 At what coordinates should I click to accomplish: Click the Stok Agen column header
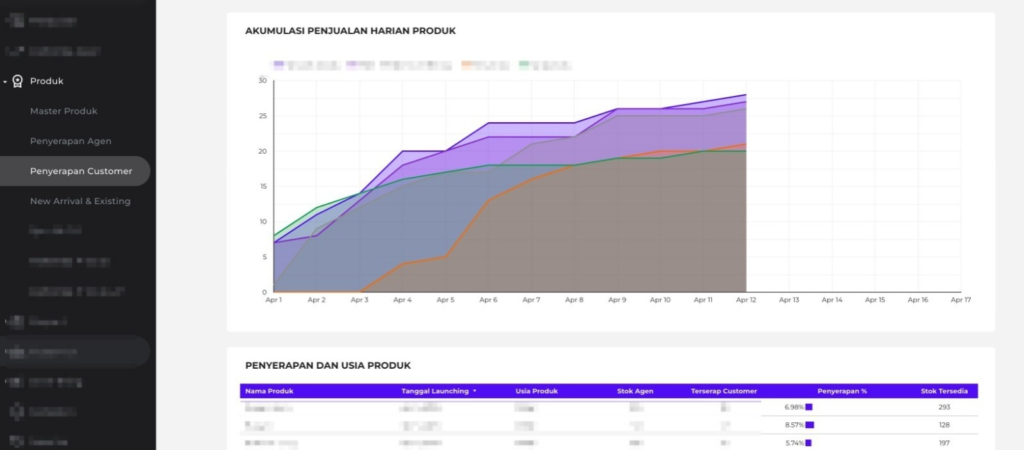tap(635, 391)
